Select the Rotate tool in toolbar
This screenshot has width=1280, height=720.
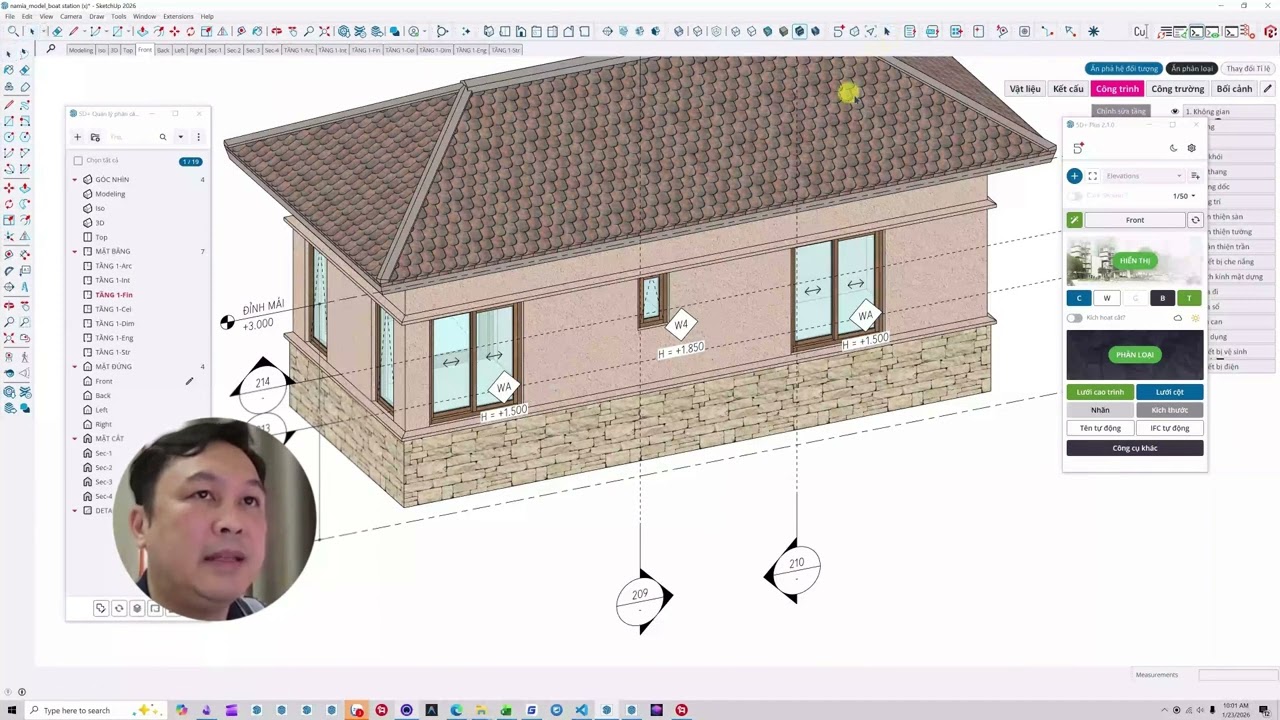191,32
